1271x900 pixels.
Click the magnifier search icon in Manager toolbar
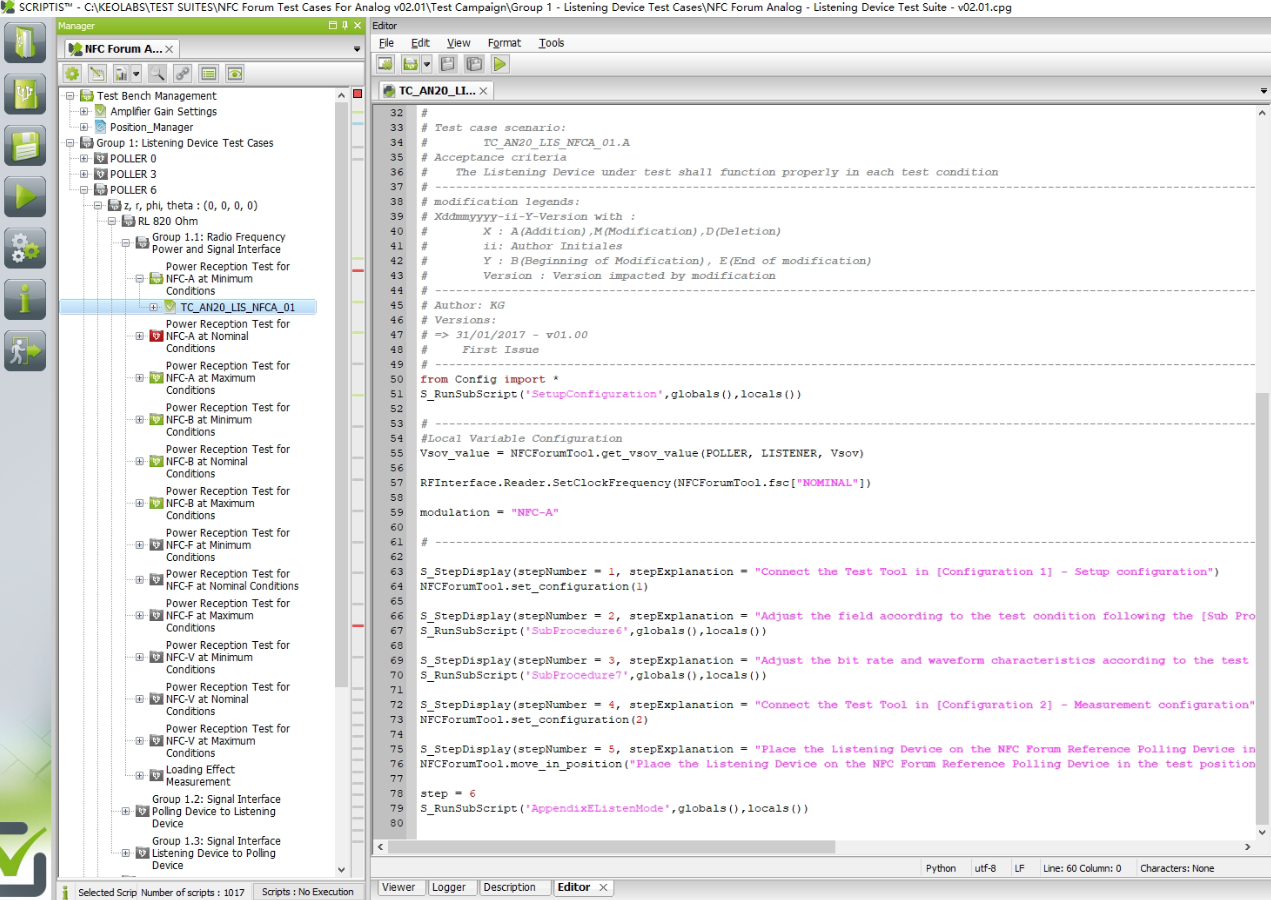(x=157, y=73)
